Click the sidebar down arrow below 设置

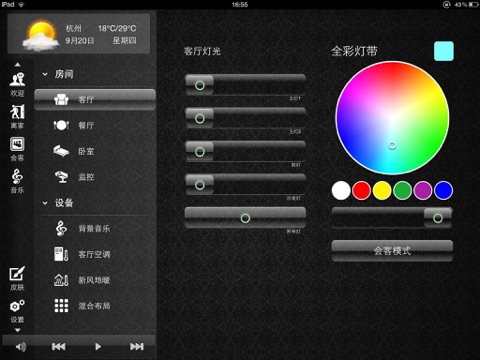point(18,330)
